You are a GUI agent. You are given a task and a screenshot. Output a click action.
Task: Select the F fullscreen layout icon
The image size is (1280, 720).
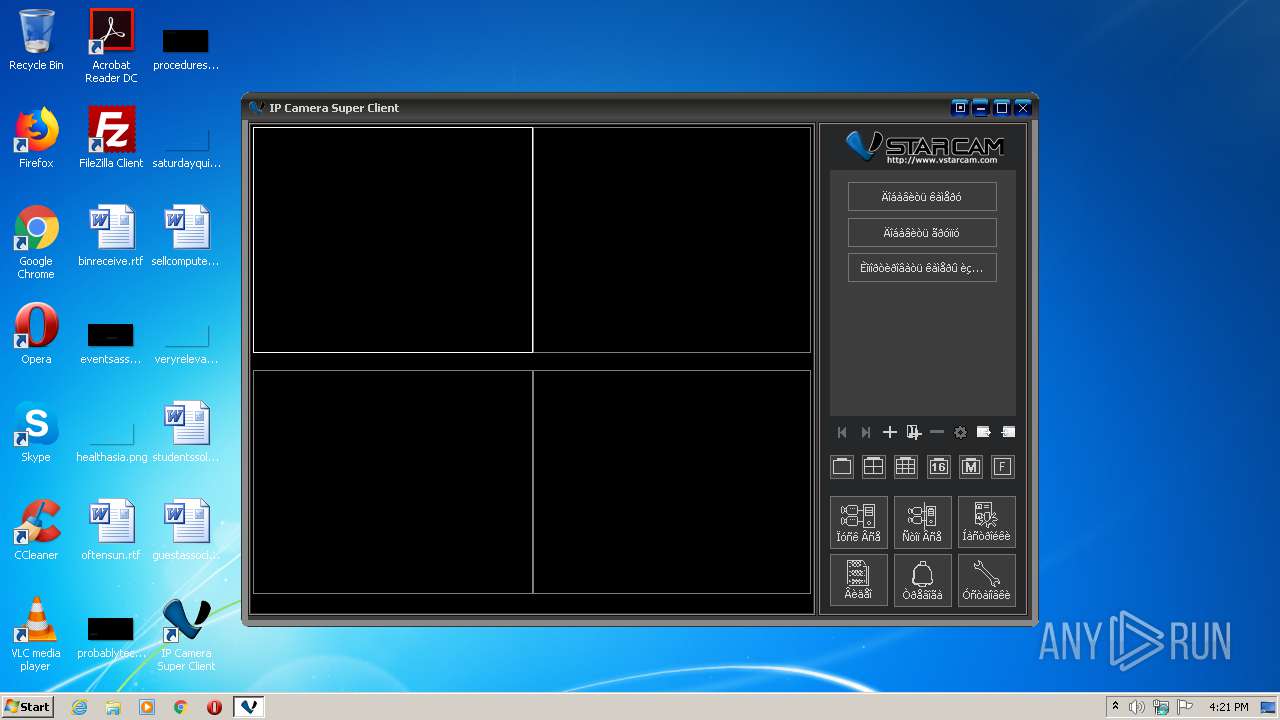[1002, 466]
